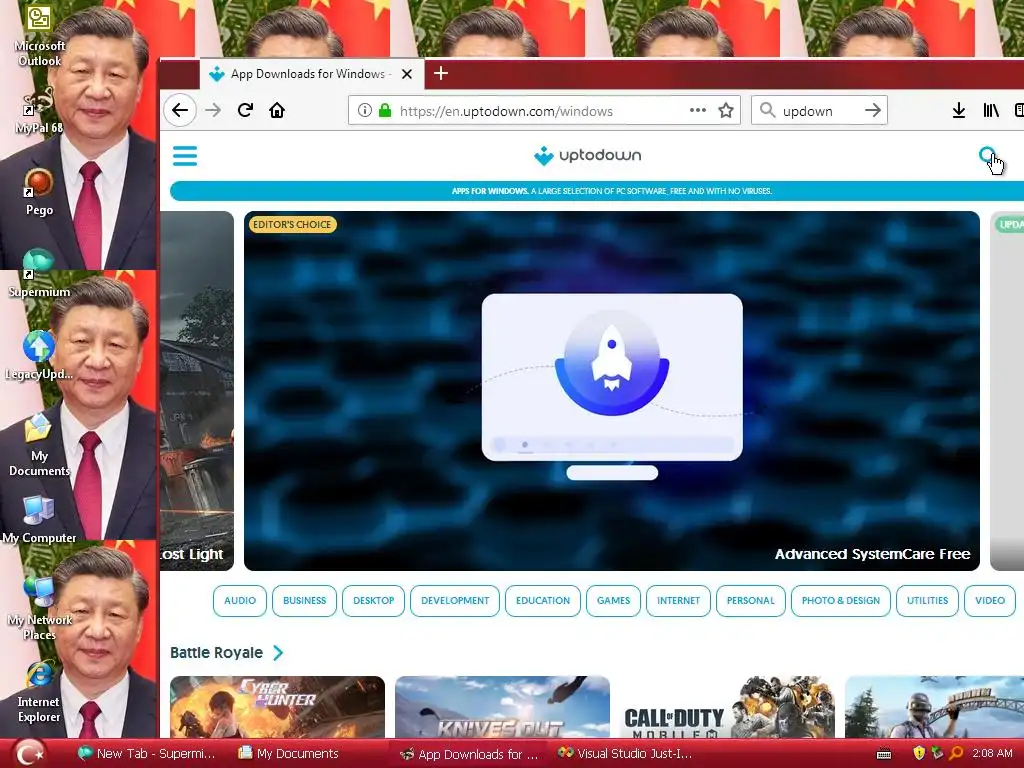Click the security shield tray icon
This screenshot has height=768, width=1024.
click(x=919, y=754)
